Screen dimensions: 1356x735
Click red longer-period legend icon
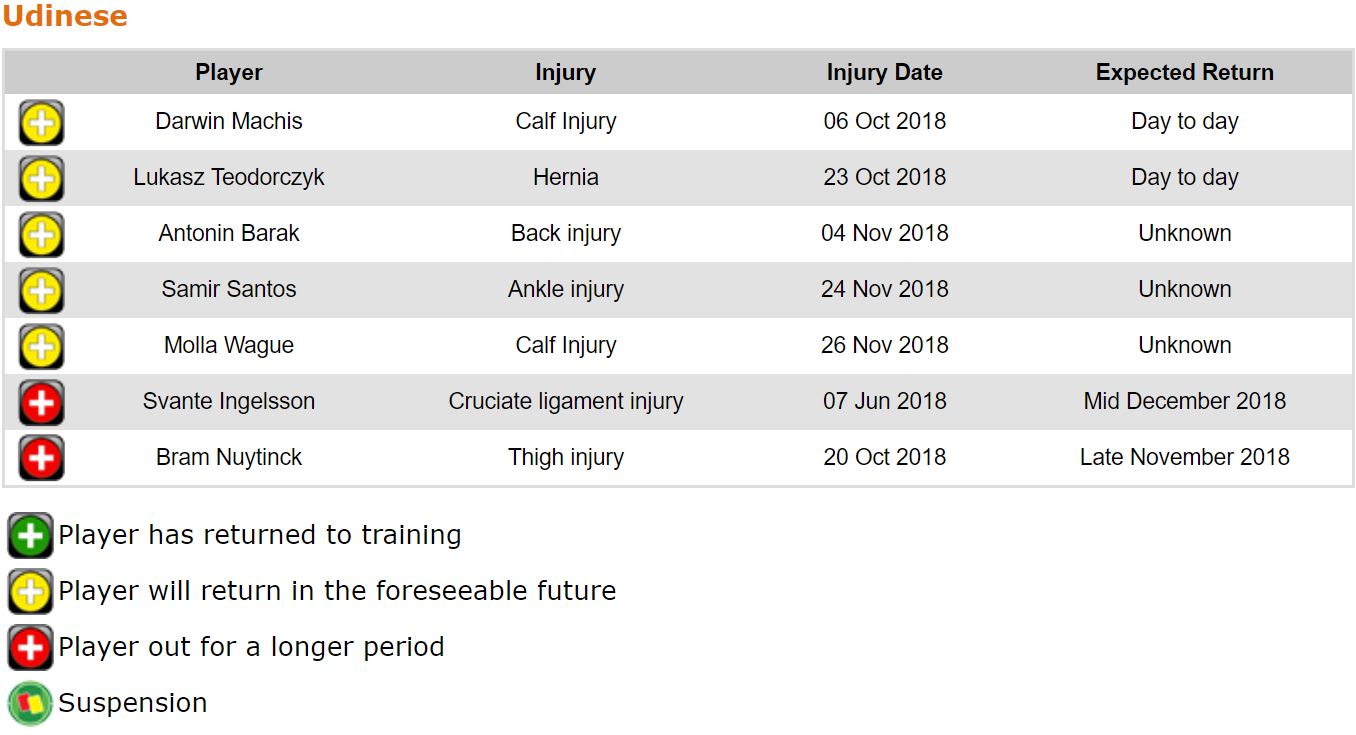tap(30, 648)
